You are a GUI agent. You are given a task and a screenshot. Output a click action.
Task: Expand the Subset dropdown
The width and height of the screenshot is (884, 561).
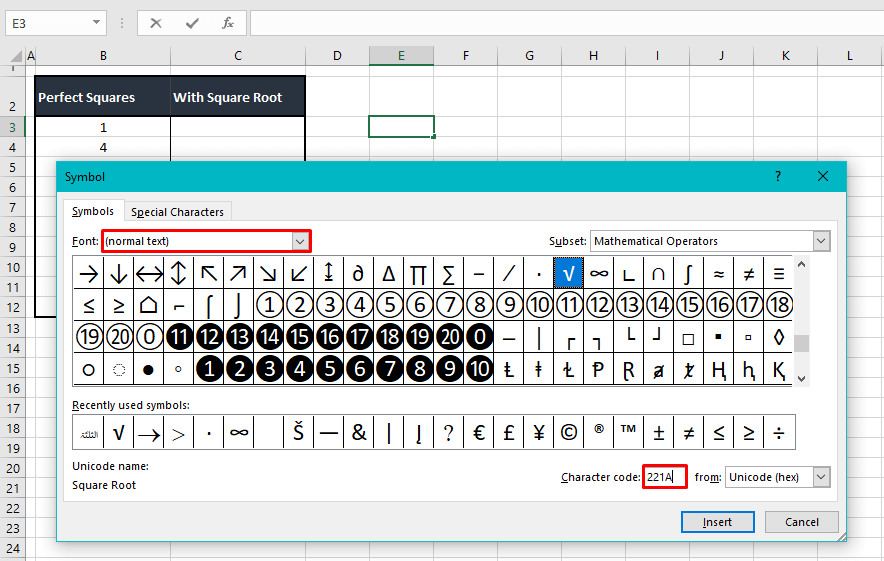(821, 241)
